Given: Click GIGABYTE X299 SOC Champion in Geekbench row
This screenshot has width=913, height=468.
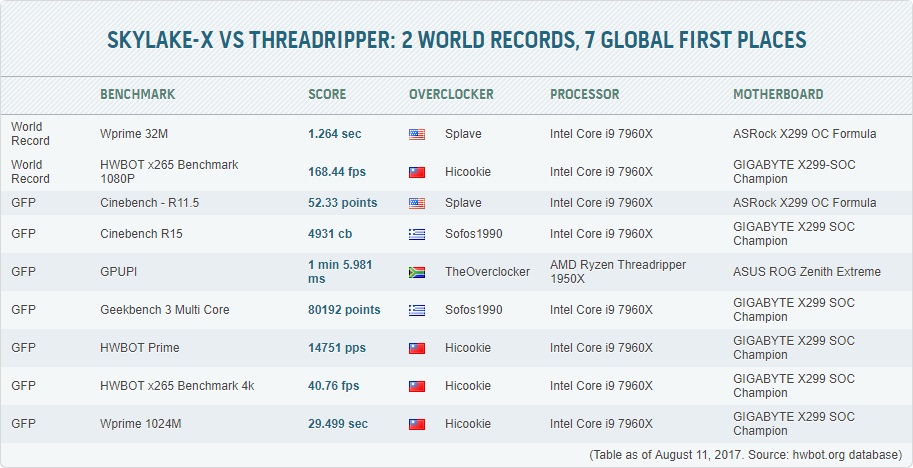Looking at the screenshot, I should tap(794, 310).
